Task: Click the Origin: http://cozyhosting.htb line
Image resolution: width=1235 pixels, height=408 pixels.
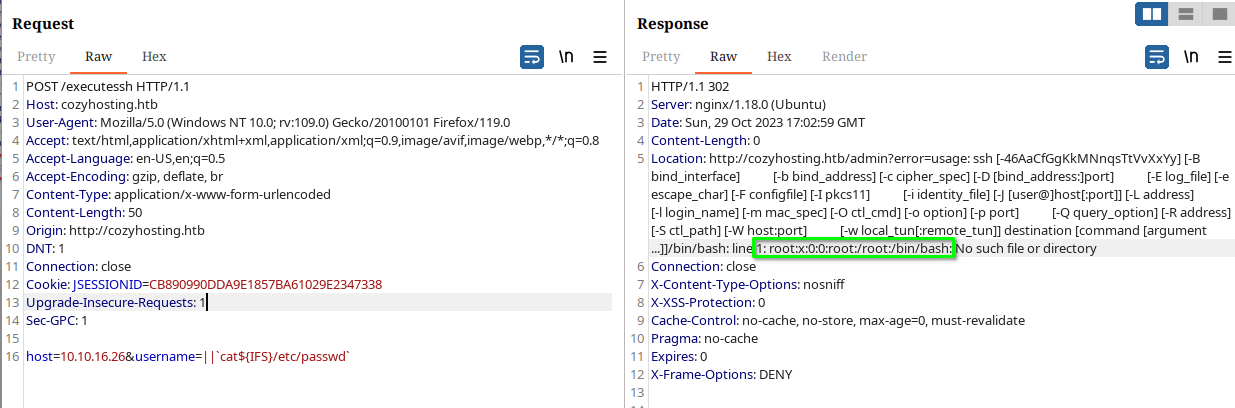Action: (115, 231)
